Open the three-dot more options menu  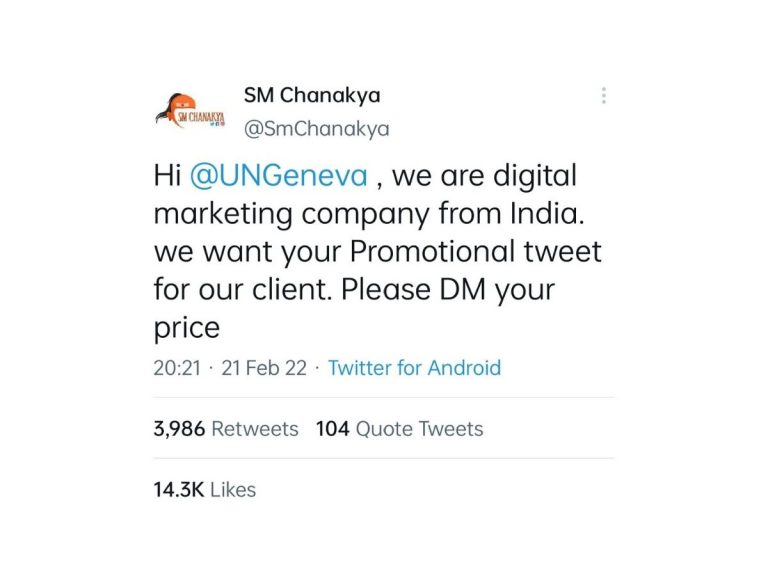click(603, 96)
